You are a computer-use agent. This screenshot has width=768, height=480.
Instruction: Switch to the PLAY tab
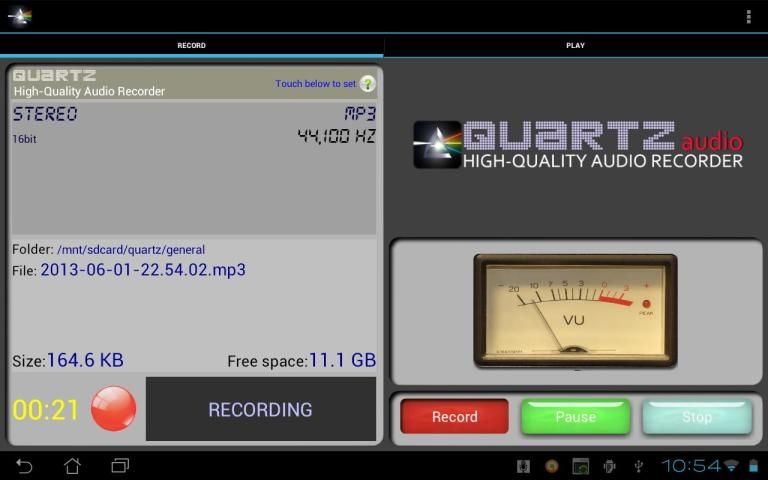point(575,45)
